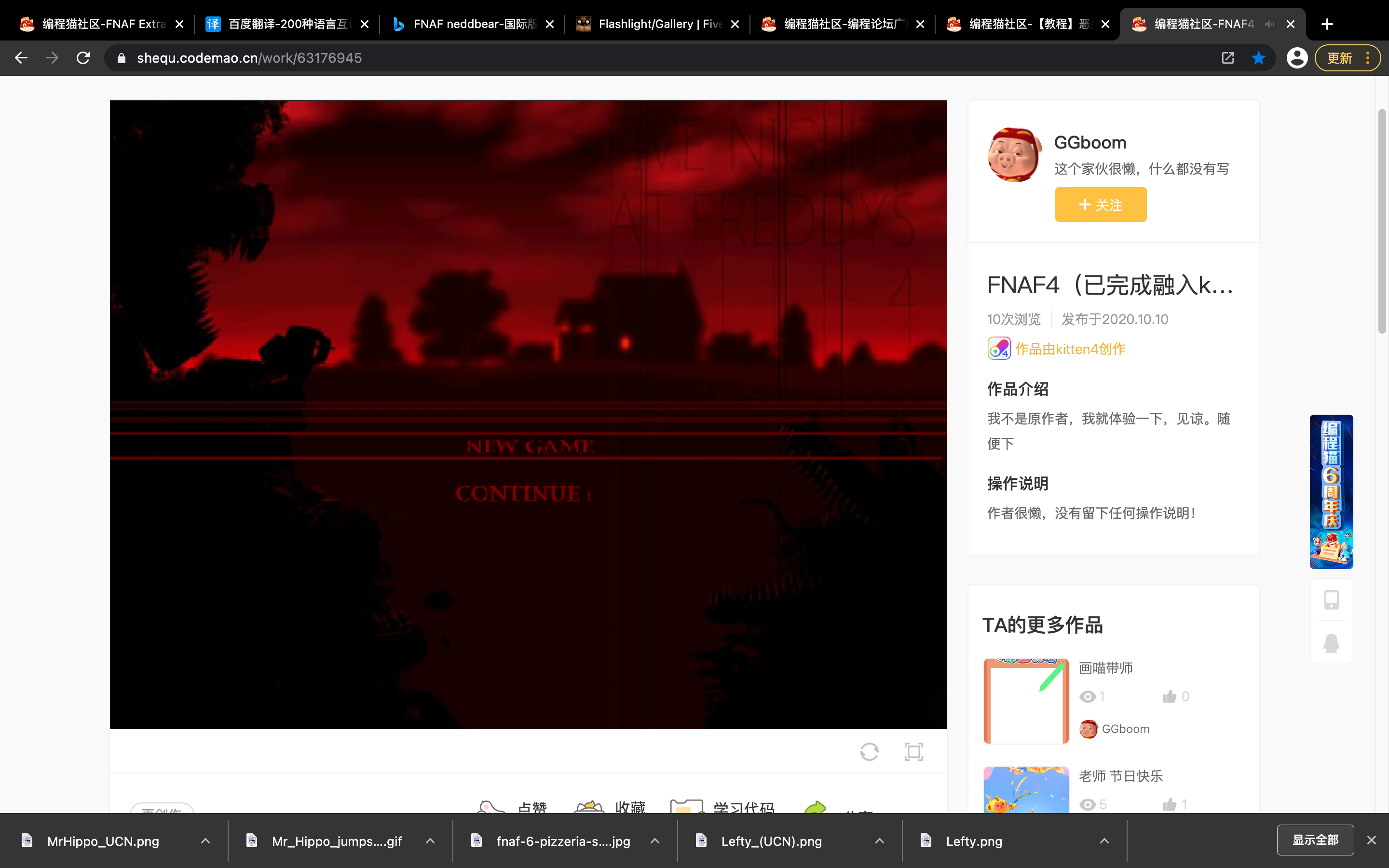
Task: Click the 作品介绍 heading
Action: (1018, 389)
